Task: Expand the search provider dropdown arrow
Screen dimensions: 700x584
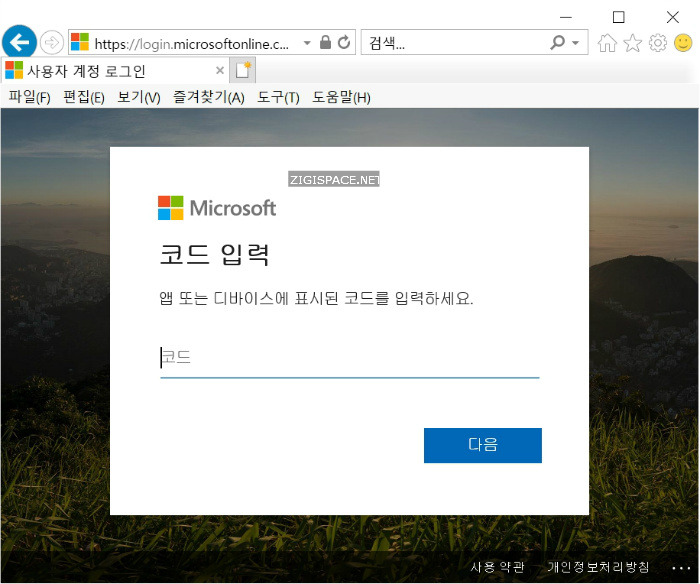Action: pyautogui.click(x=576, y=43)
